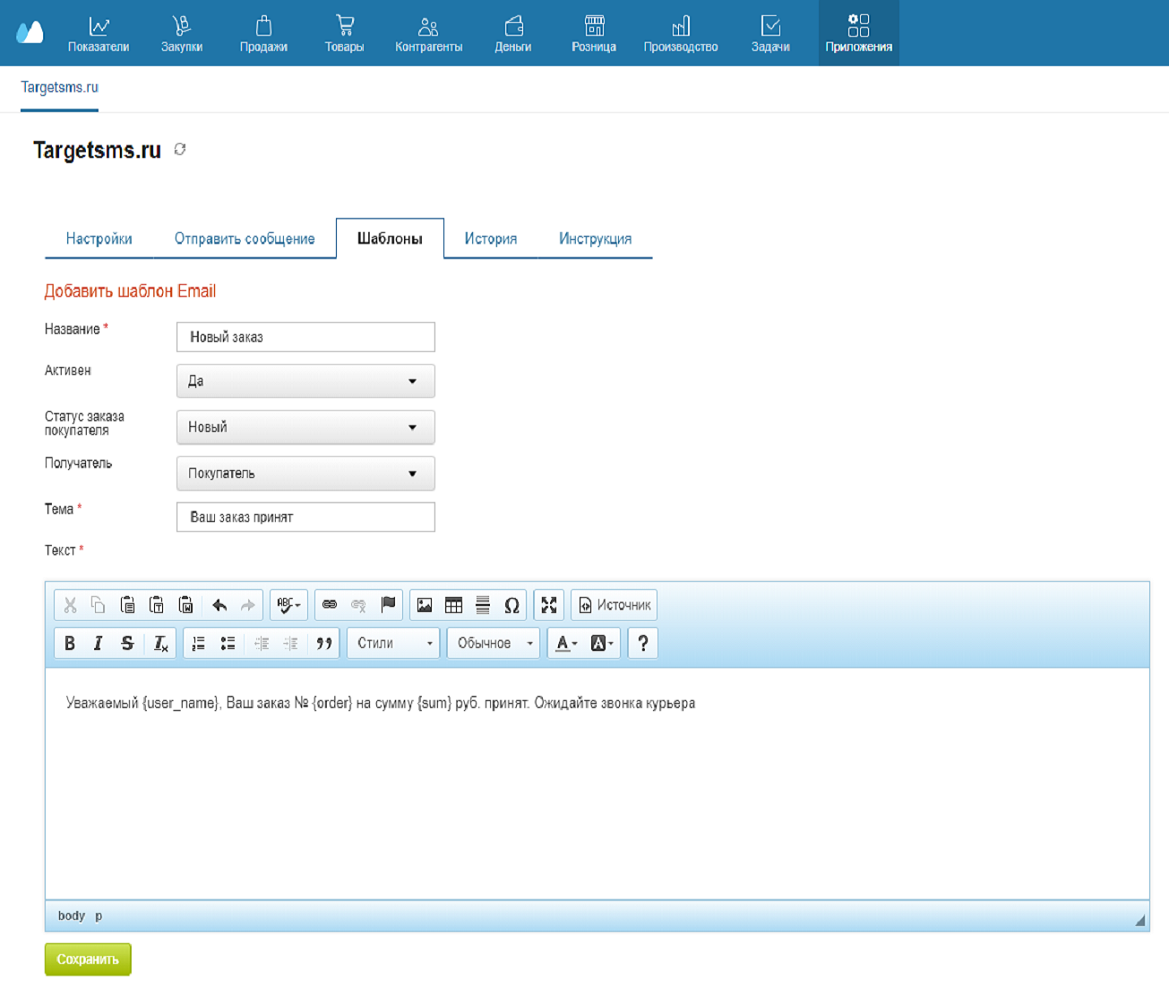
Task: Toggle block quote formatting
Action: coord(324,642)
